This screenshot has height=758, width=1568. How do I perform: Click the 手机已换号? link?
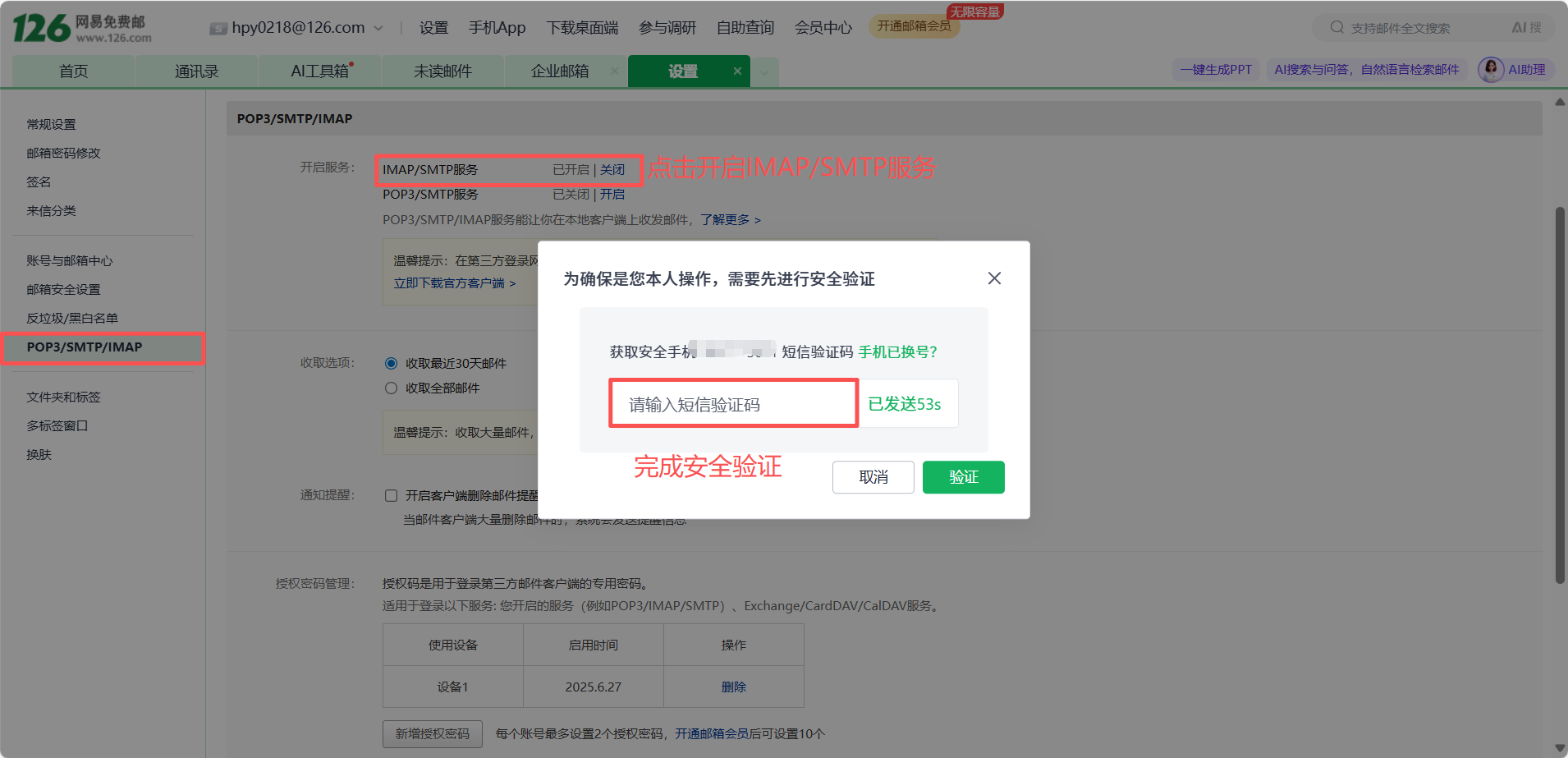click(897, 352)
